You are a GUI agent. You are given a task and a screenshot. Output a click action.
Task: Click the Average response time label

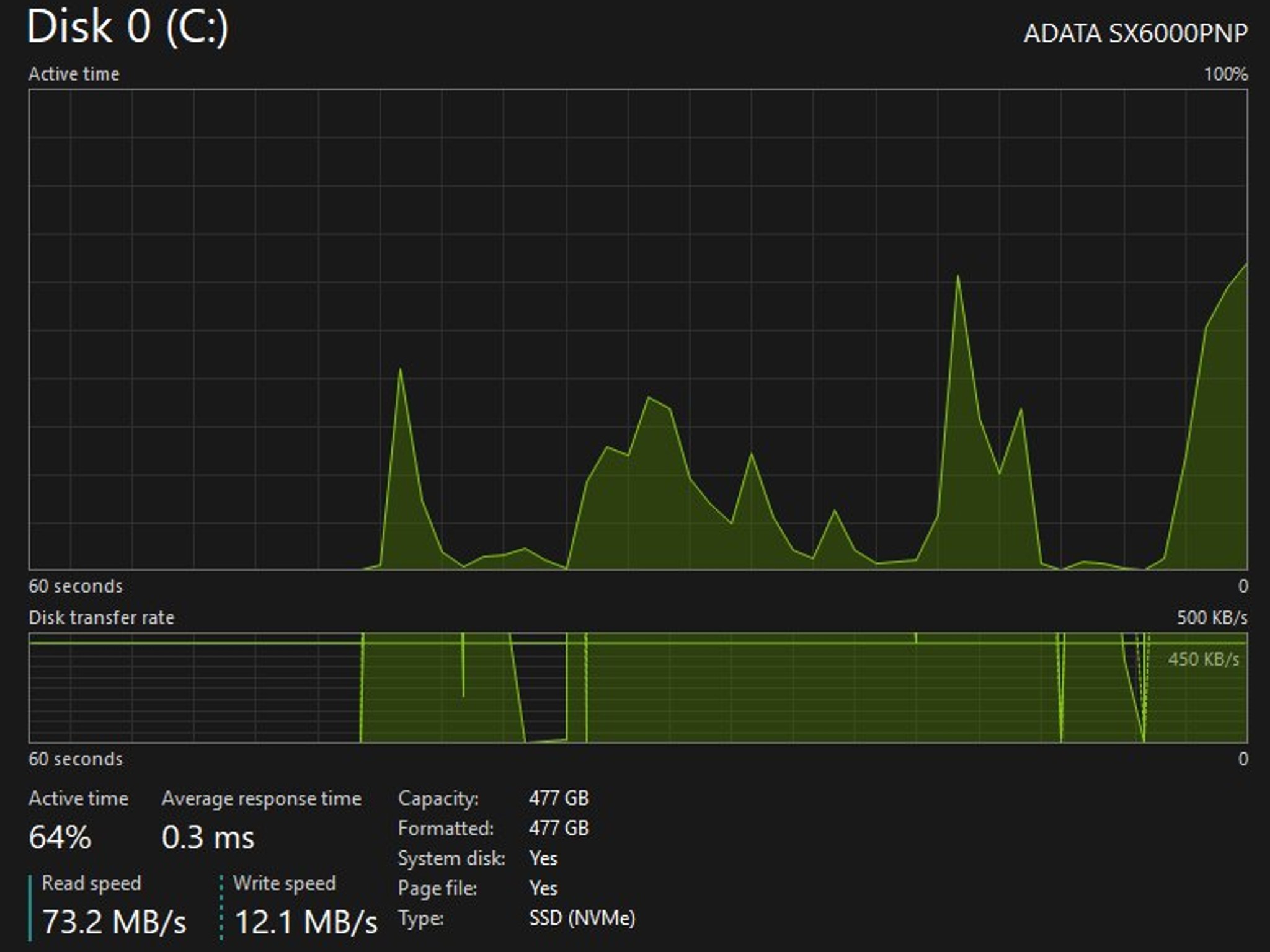coord(262,798)
